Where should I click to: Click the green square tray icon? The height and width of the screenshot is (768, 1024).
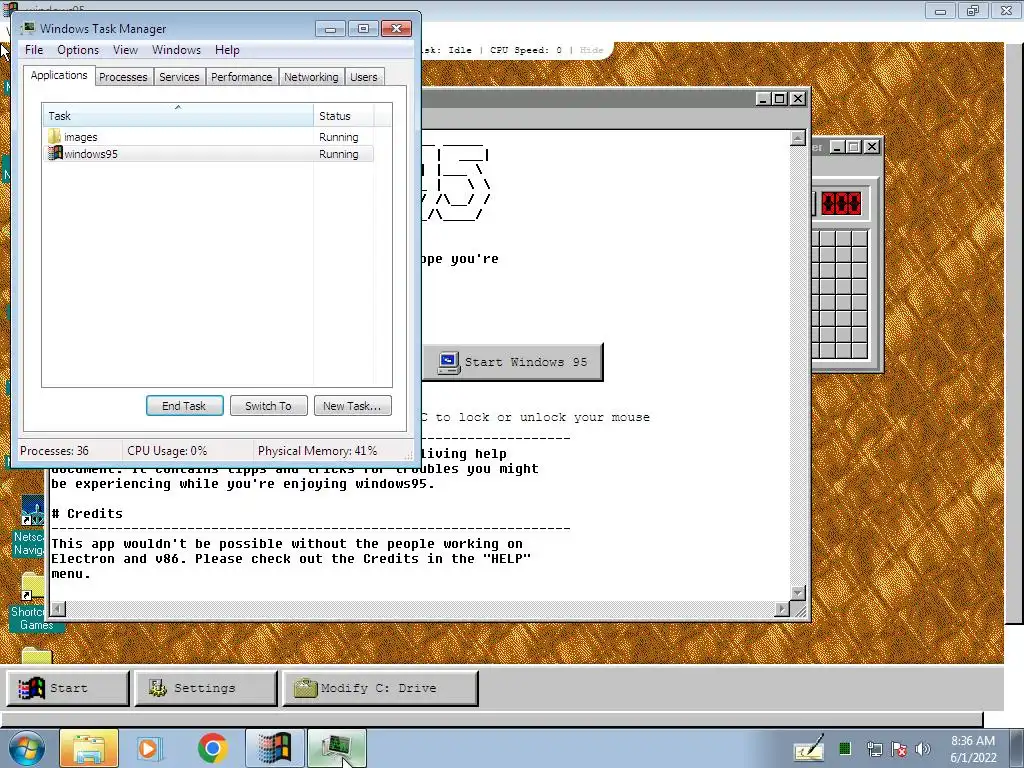844,748
